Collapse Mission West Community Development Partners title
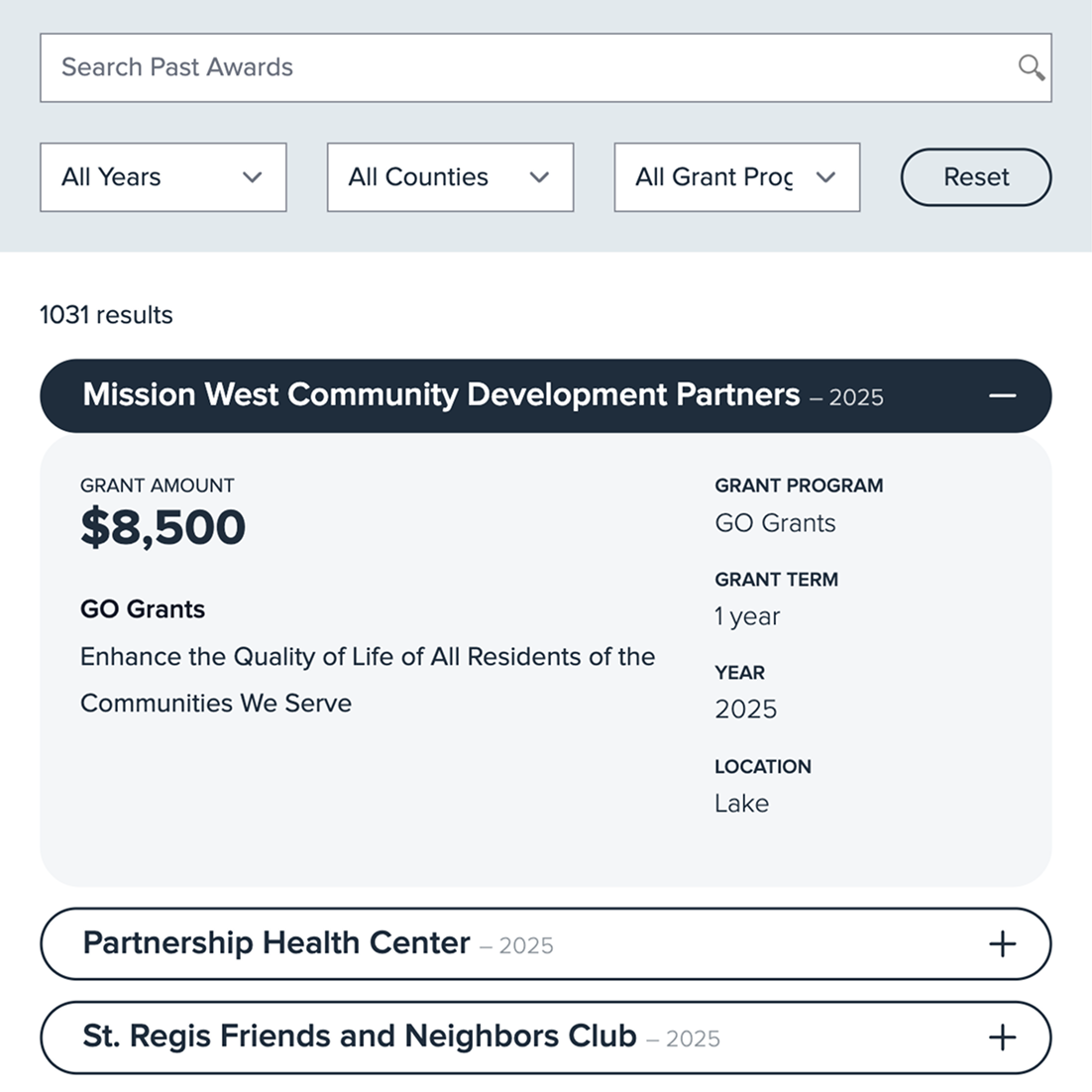The height and width of the screenshot is (1092, 1092). click(441, 394)
